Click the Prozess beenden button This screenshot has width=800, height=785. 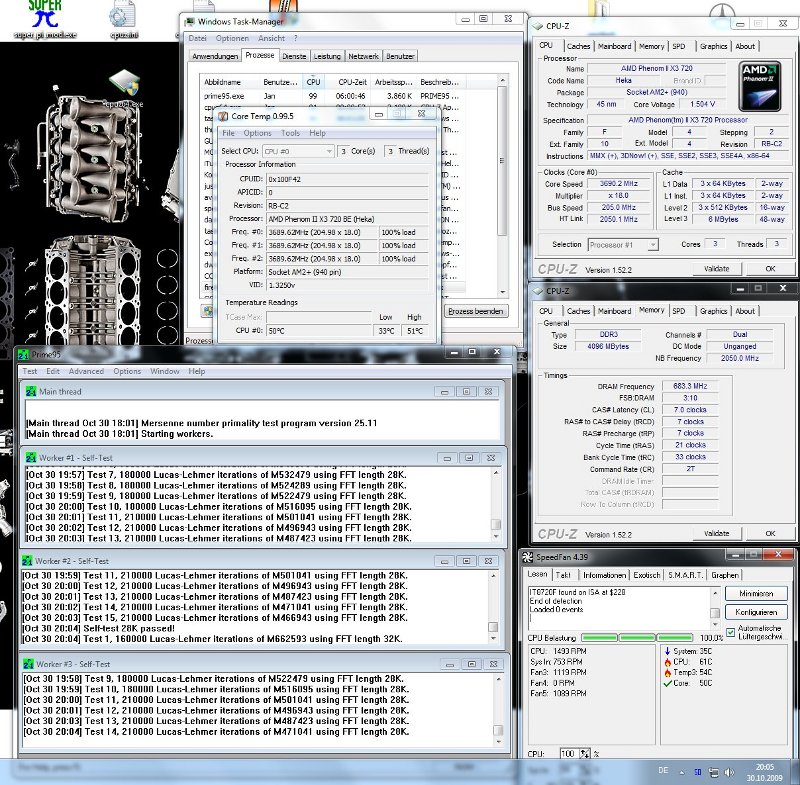476,311
